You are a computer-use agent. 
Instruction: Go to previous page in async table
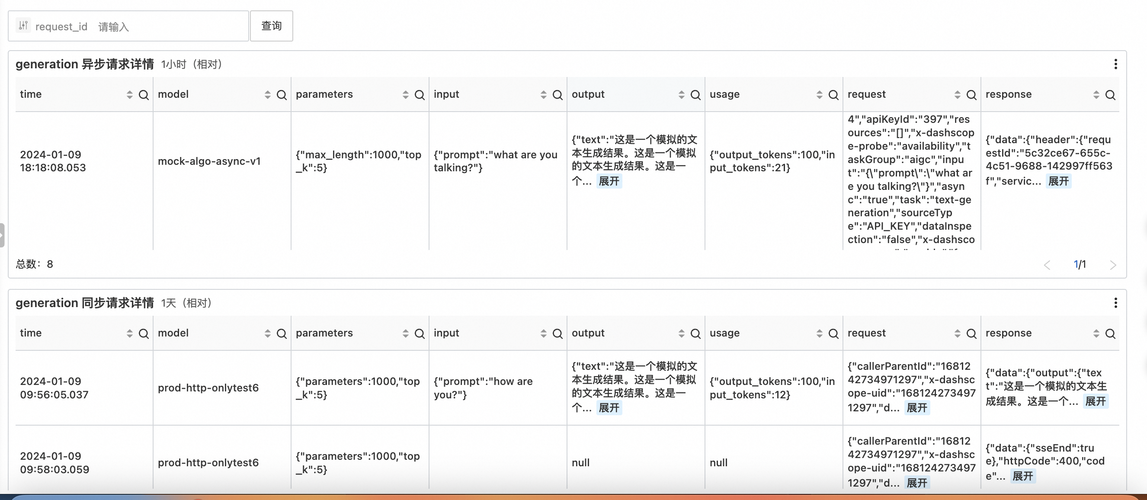click(x=1047, y=265)
